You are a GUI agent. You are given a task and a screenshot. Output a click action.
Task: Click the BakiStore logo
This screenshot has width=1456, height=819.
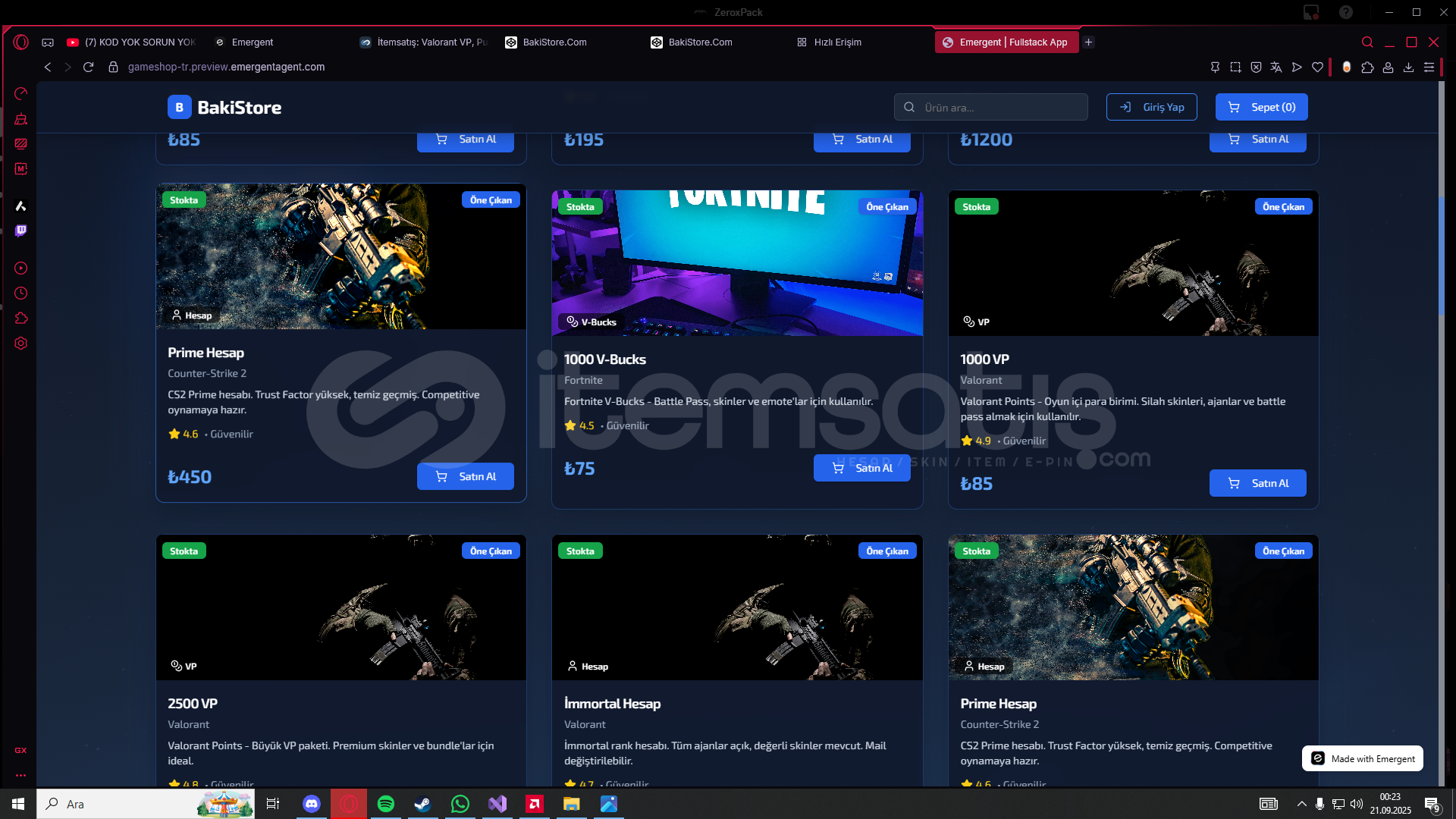224,107
